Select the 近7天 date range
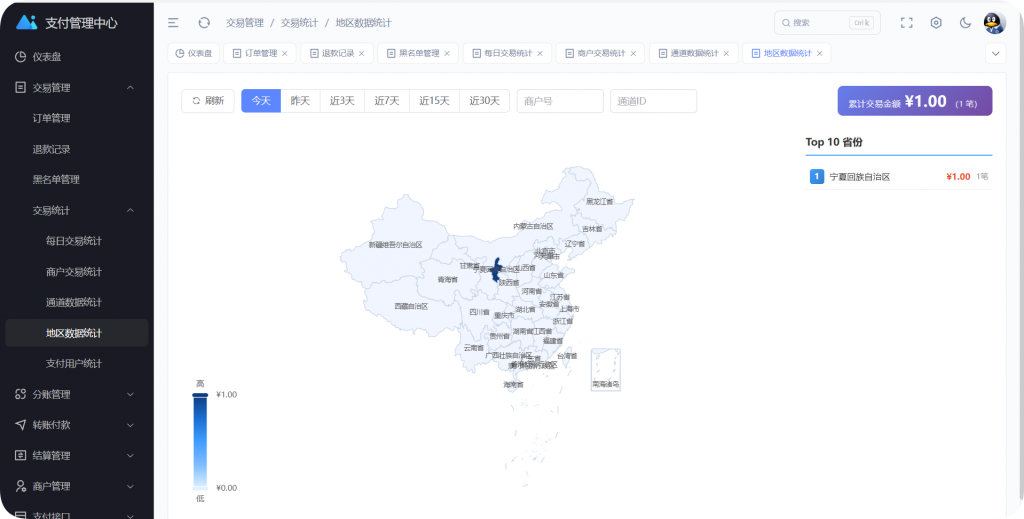The width and height of the screenshot is (1024, 519). tap(387, 101)
